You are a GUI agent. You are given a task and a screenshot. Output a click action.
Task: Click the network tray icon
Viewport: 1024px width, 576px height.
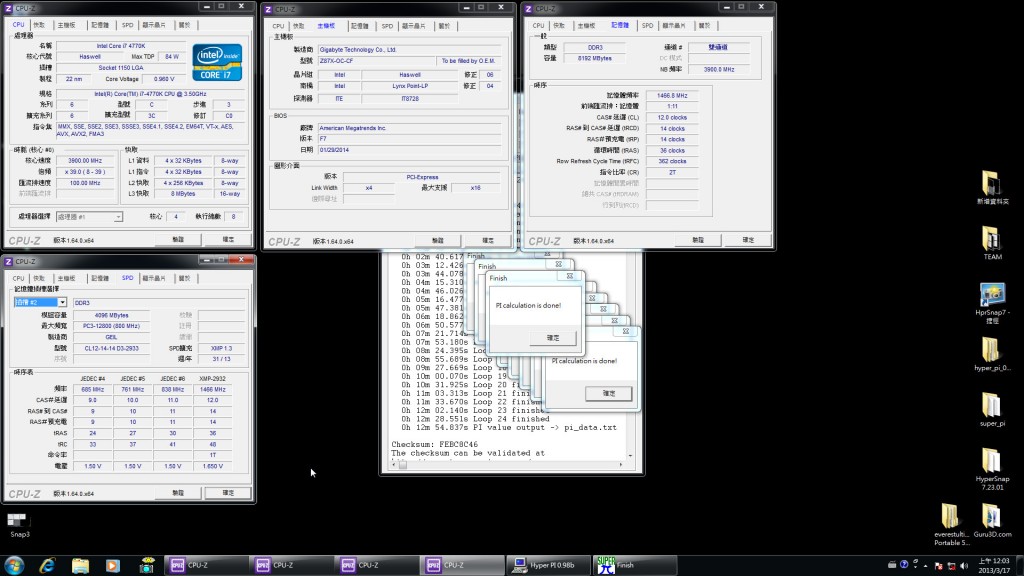click(952, 566)
